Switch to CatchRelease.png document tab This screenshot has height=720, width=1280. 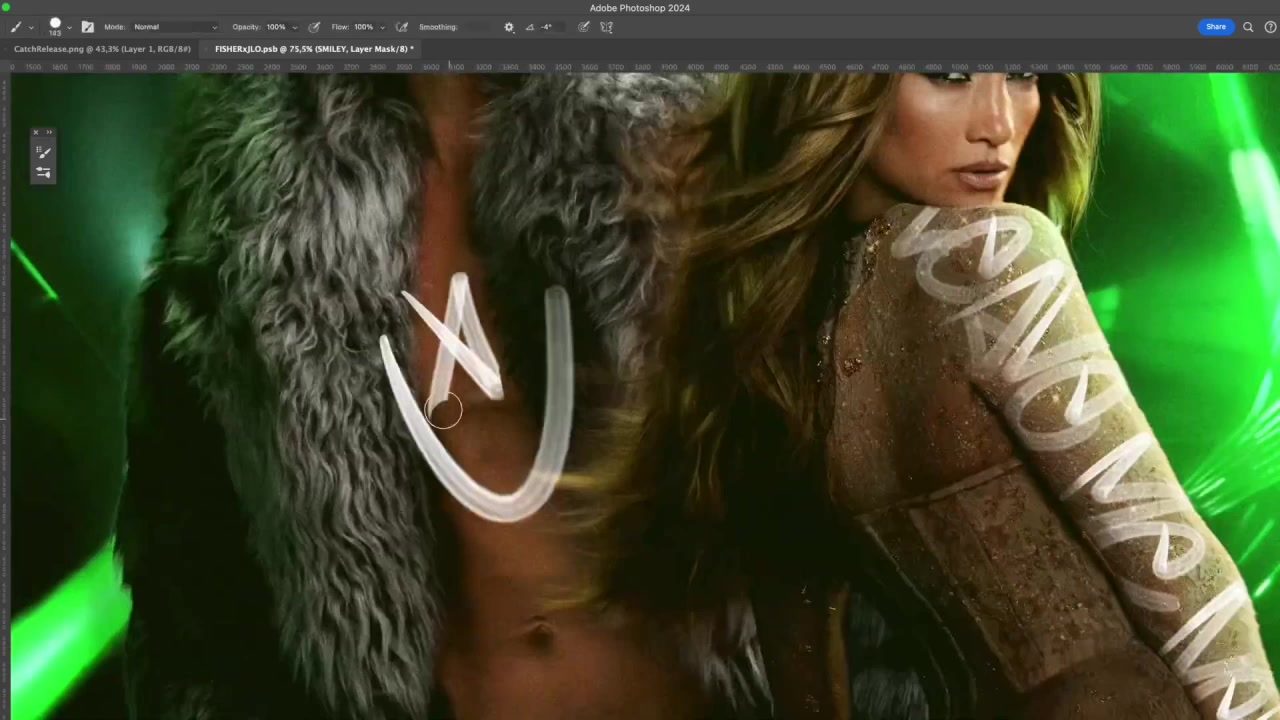[x=102, y=49]
